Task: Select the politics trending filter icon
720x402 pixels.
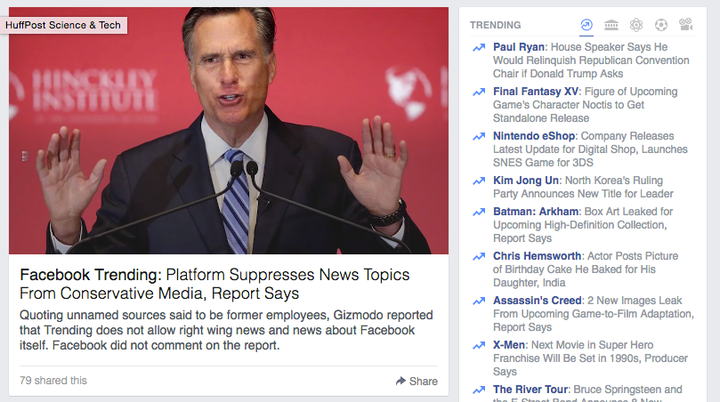Action: [x=611, y=25]
